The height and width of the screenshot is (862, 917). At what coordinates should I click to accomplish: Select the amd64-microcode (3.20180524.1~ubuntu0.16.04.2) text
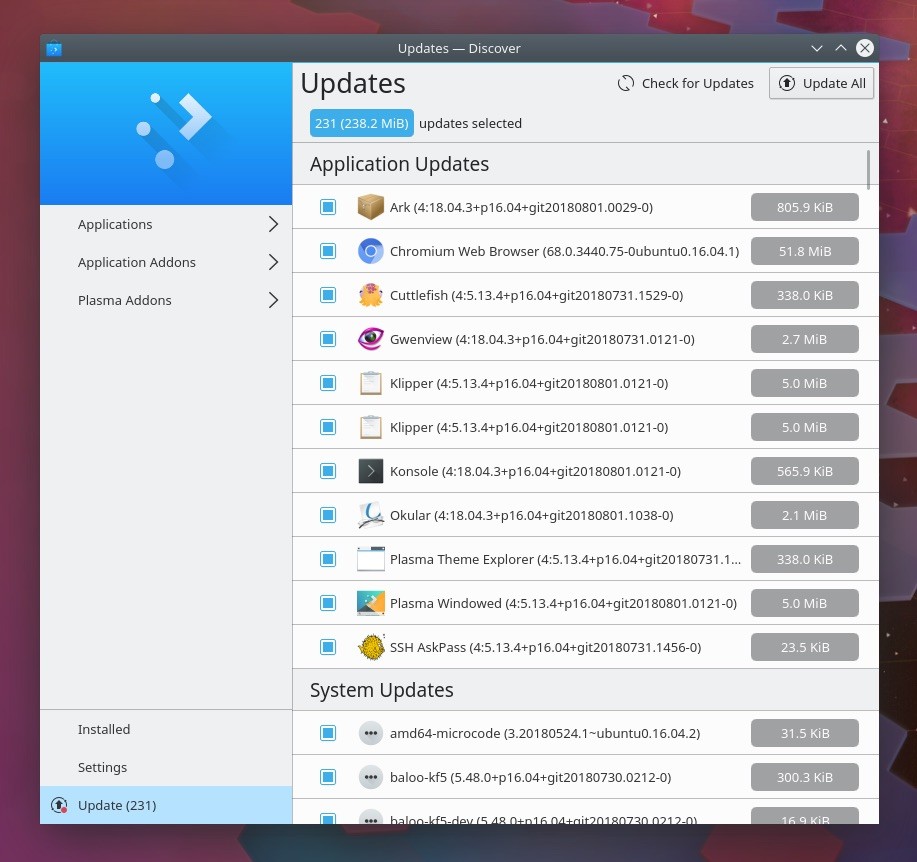544,733
